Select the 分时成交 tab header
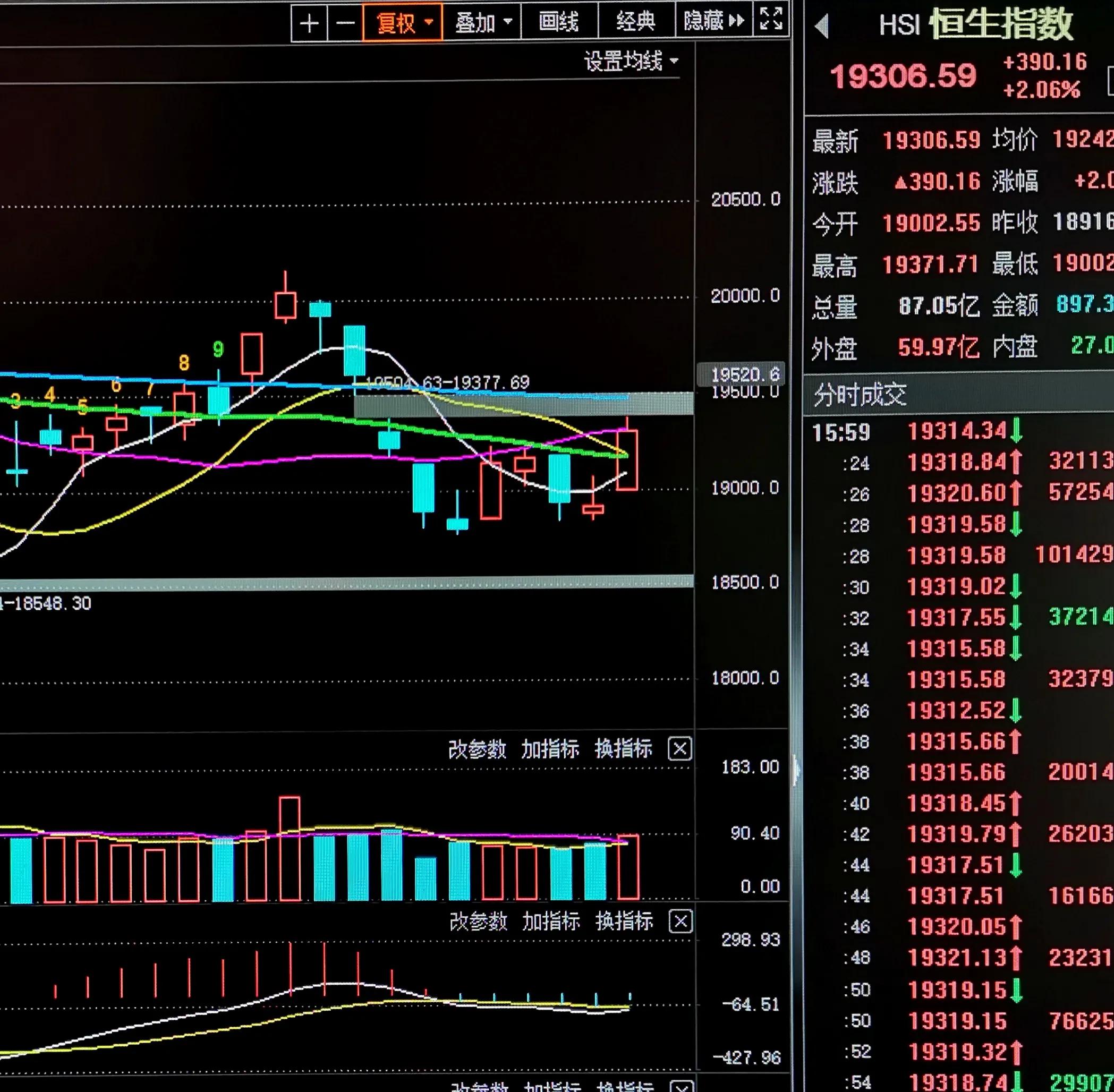Image resolution: width=1114 pixels, height=1092 pixels. [x=860, y=395]
